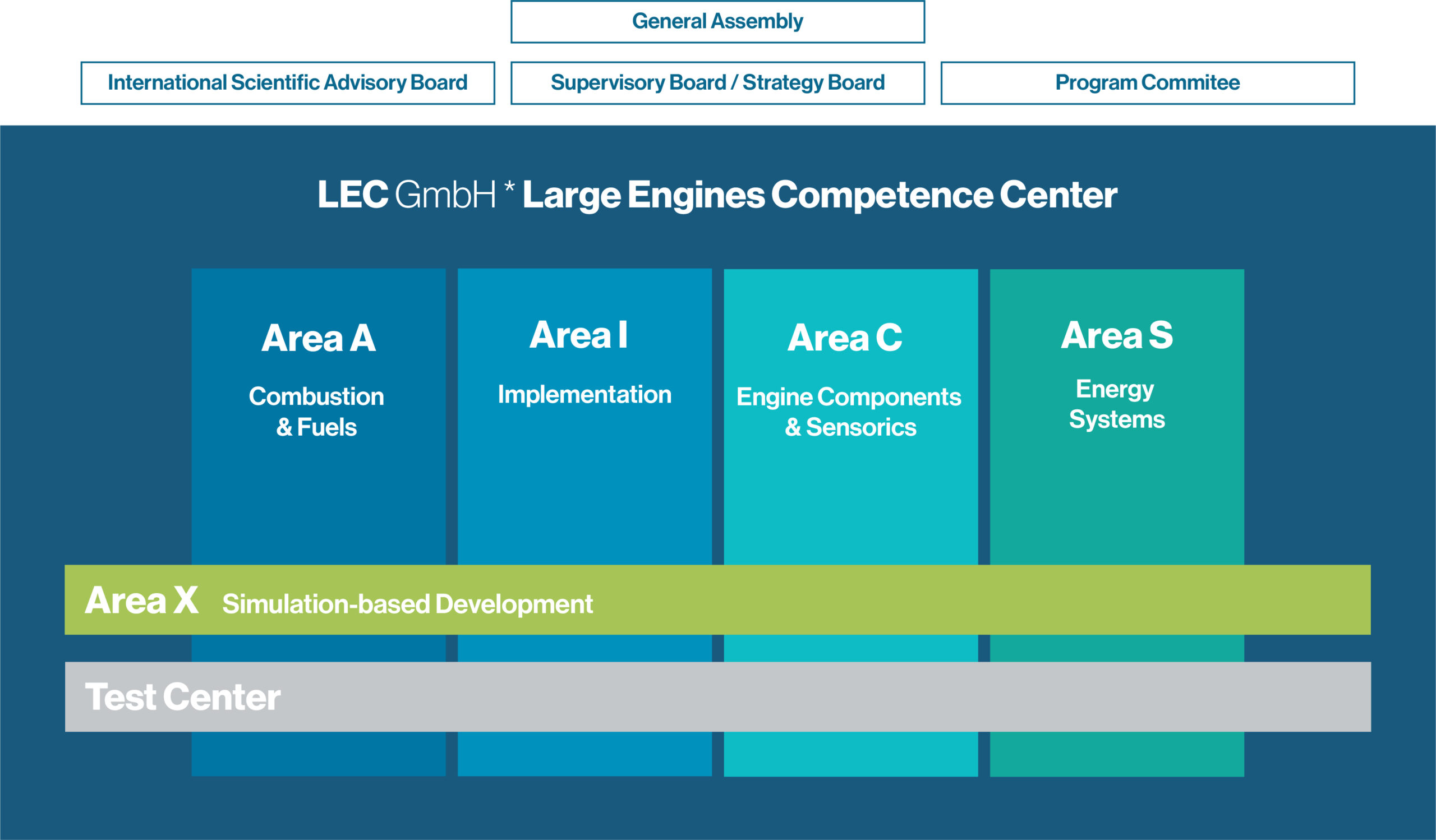This screenshot has width=1436, height=840.
Task: Click the Area X heading in green bar
Action: (x=141, y=600)
